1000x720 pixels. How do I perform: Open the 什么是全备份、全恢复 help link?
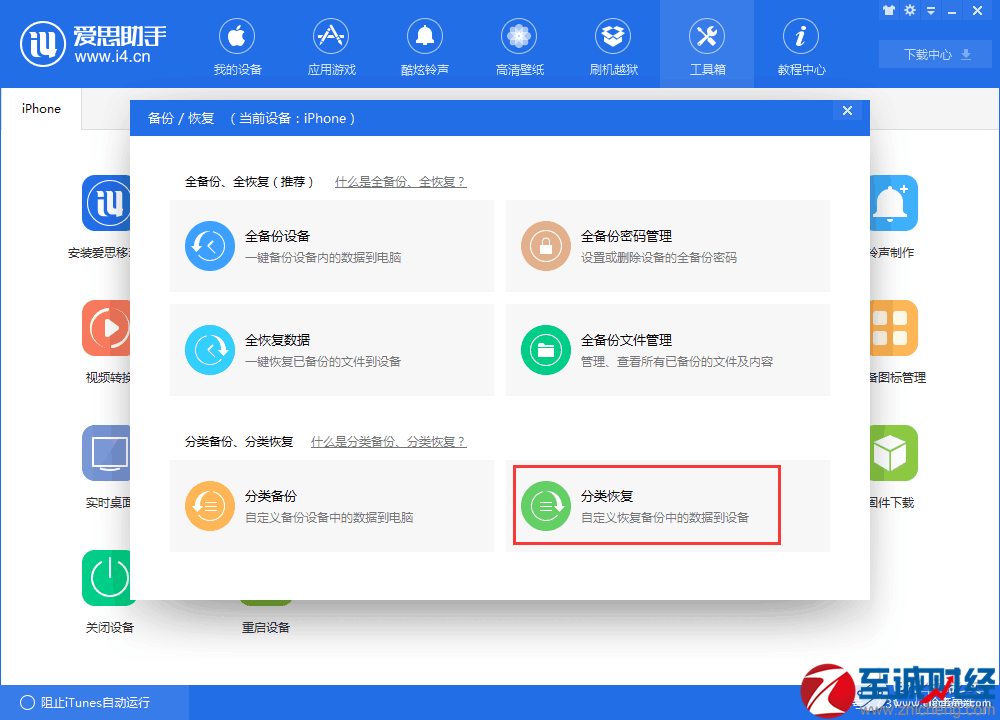(x=401, y=182)
